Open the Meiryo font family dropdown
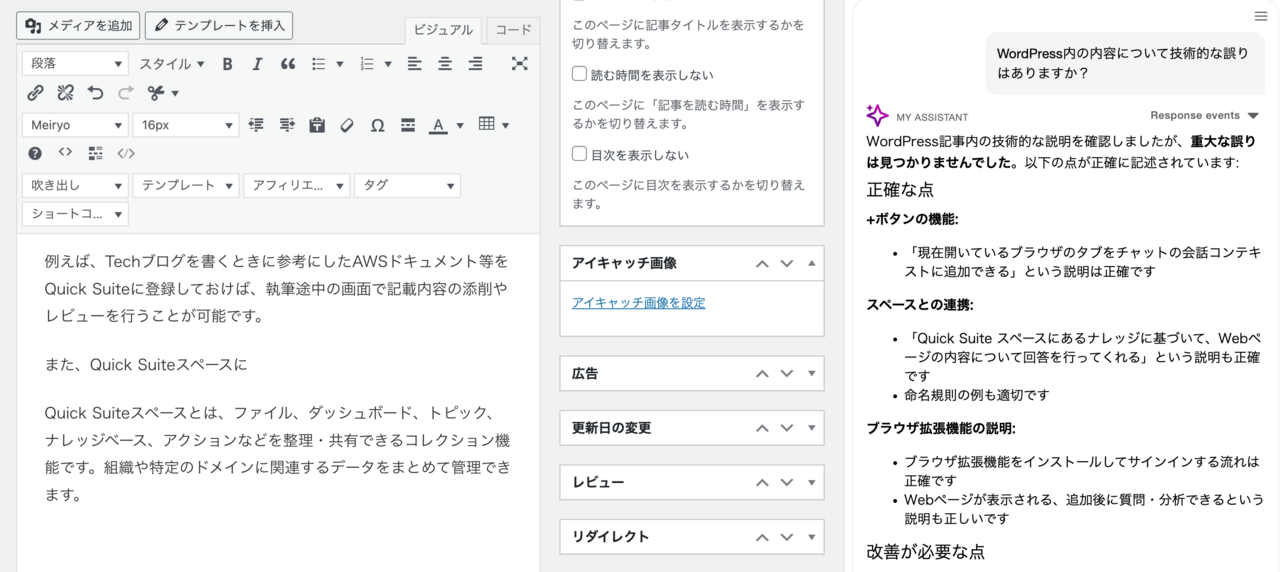 (x=75, y=125)
